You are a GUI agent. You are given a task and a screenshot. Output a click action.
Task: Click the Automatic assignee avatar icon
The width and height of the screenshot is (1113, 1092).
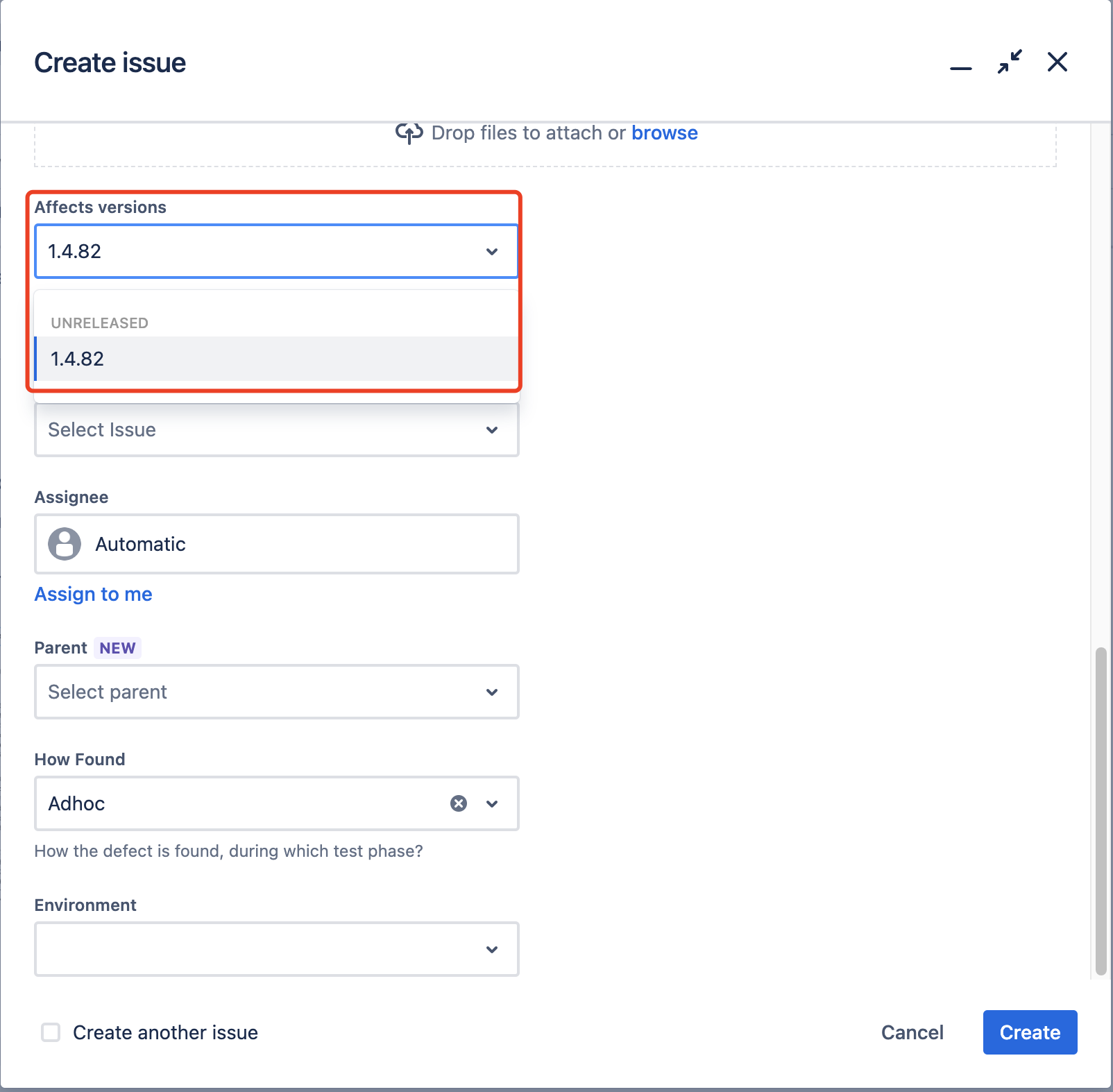tap(65, 544)
